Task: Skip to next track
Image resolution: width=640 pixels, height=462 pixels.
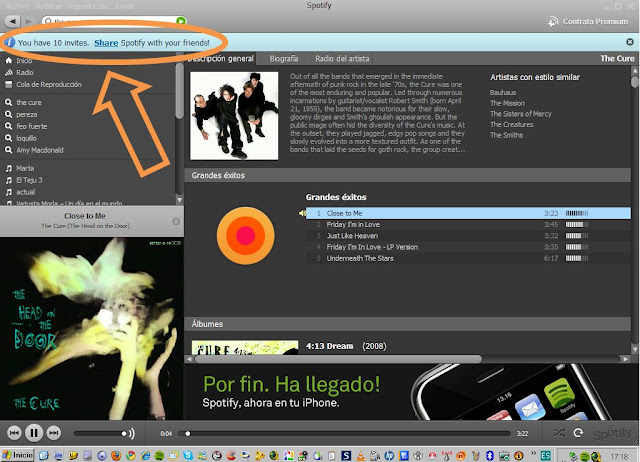Action: pyautogui.click(x=53, y=433)
